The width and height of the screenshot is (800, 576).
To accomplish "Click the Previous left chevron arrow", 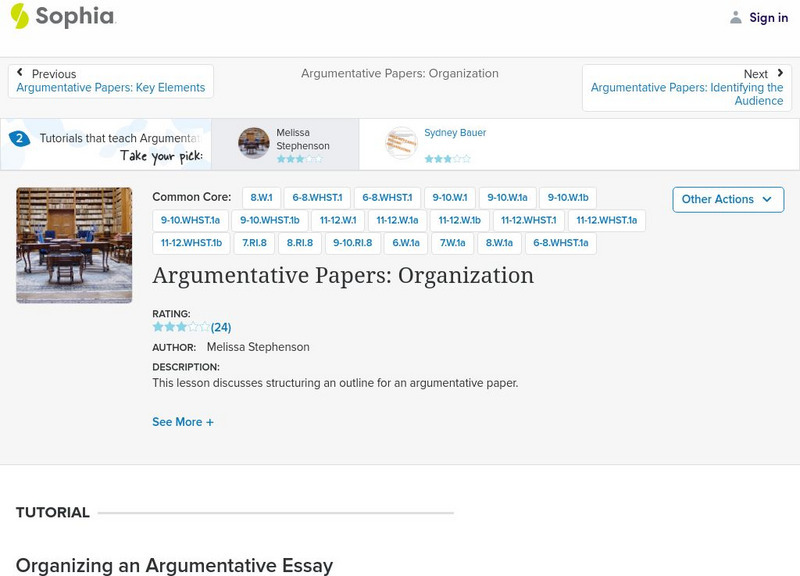I will click(20, 72).
